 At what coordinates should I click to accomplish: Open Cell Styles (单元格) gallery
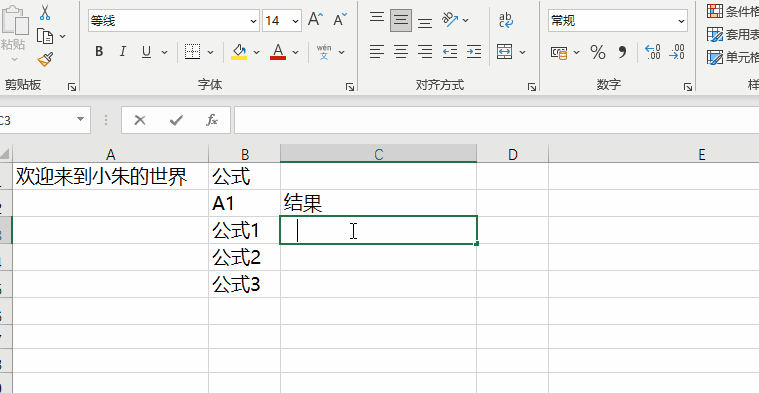(x=732, y=58)
